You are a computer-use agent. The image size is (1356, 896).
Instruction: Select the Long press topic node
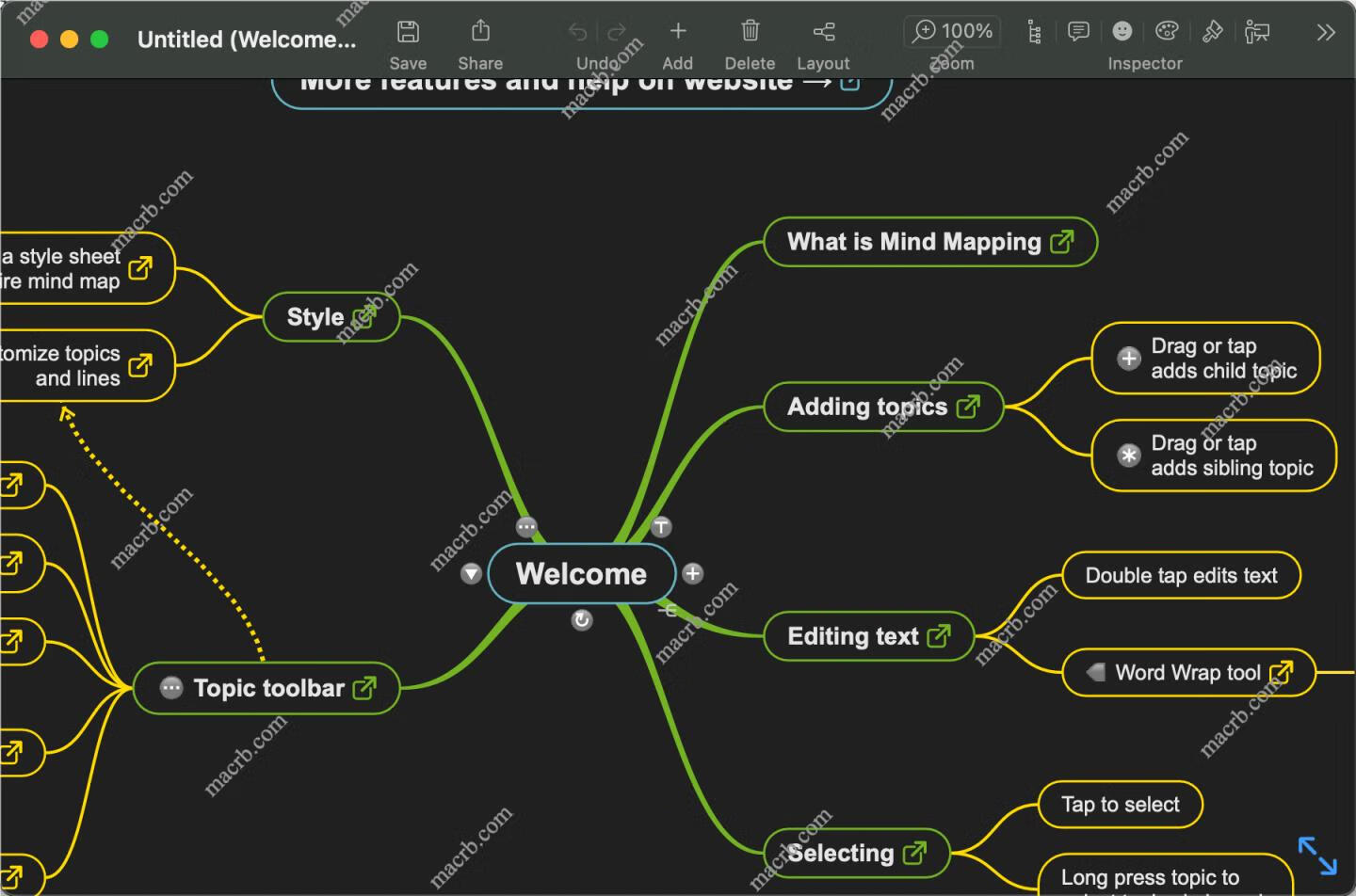point(1166,876)
